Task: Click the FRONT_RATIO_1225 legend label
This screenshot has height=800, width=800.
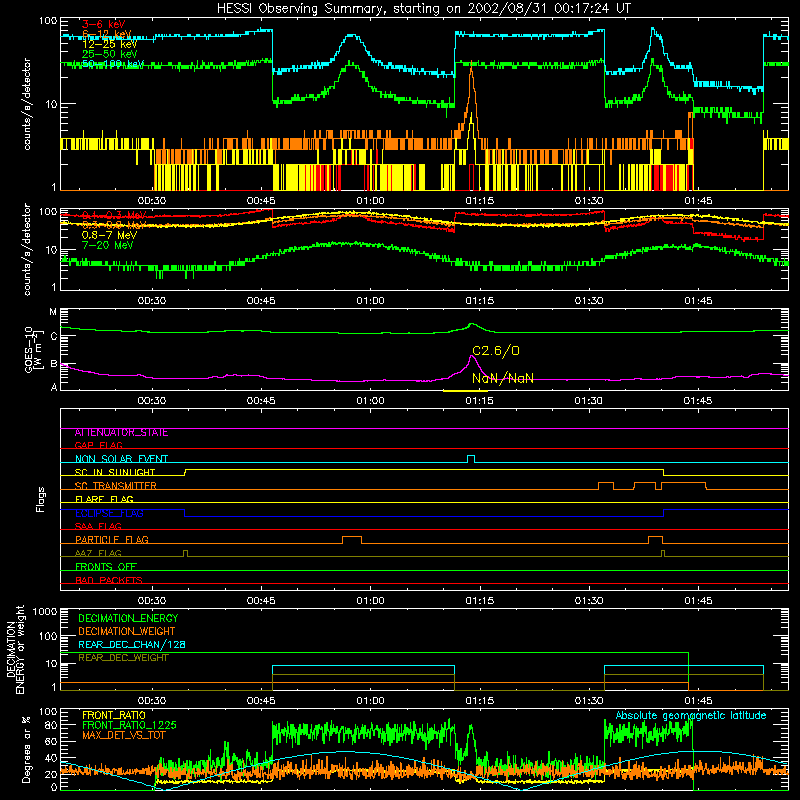Action: [x=129, y=725]
